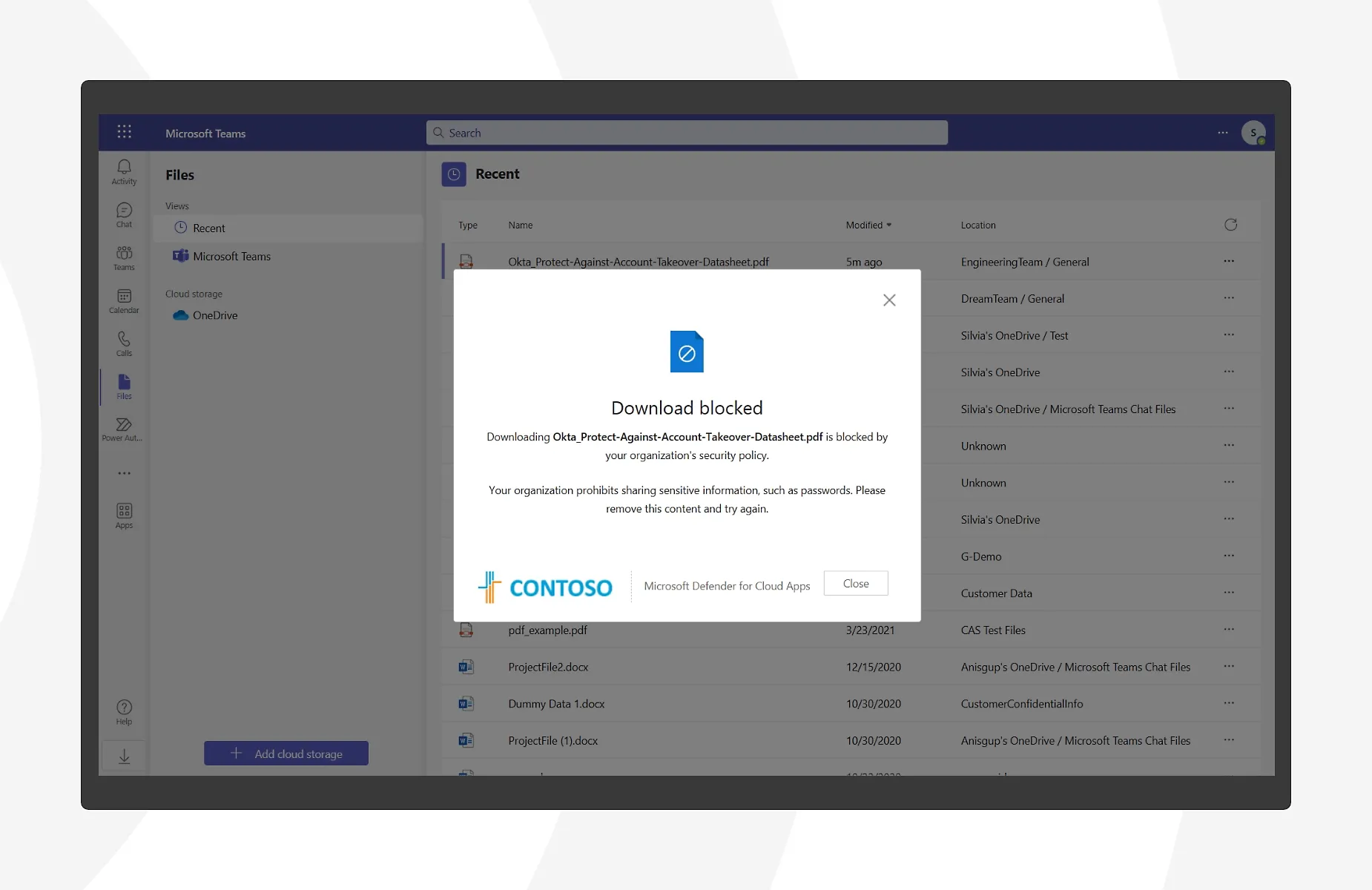
Task: Click the PDF icon for pdf_example.pdf
Action: pyautogui.click(x=466, y=630)
